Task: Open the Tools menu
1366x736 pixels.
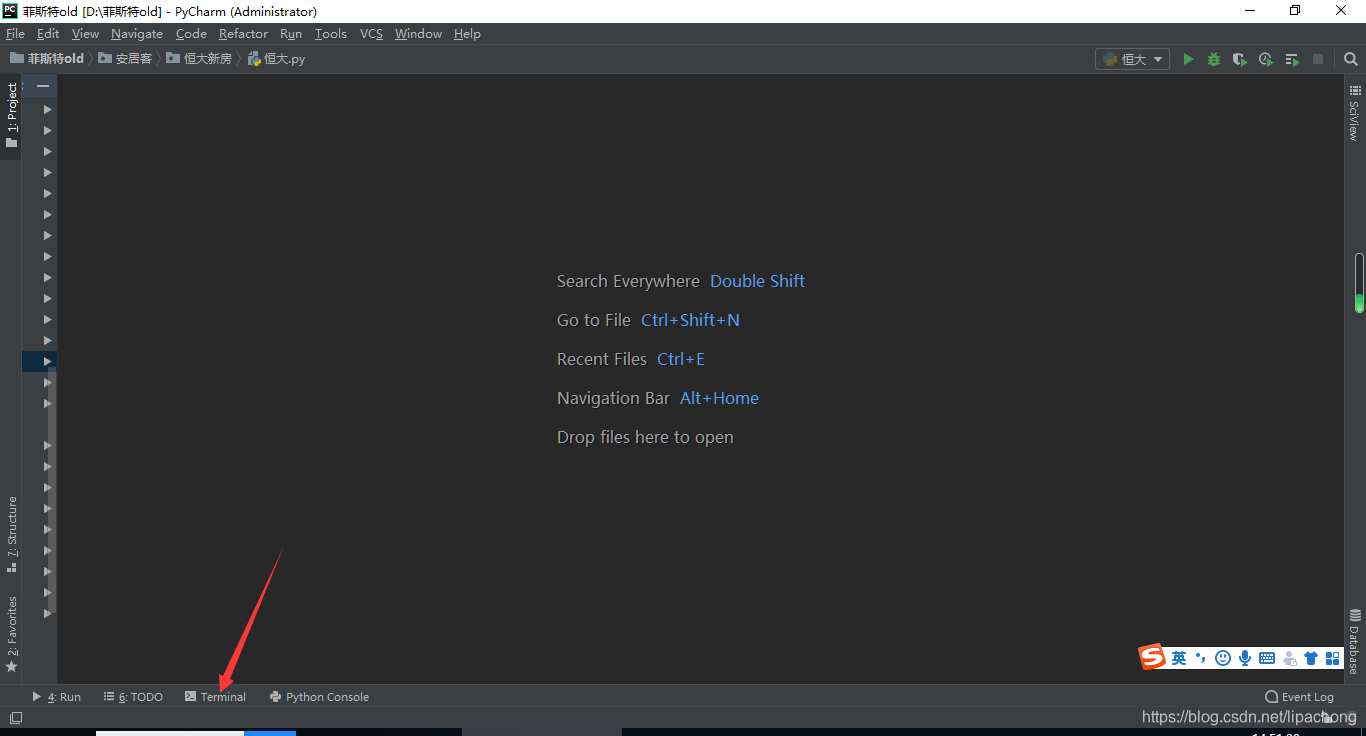Action: coord(331,34)
